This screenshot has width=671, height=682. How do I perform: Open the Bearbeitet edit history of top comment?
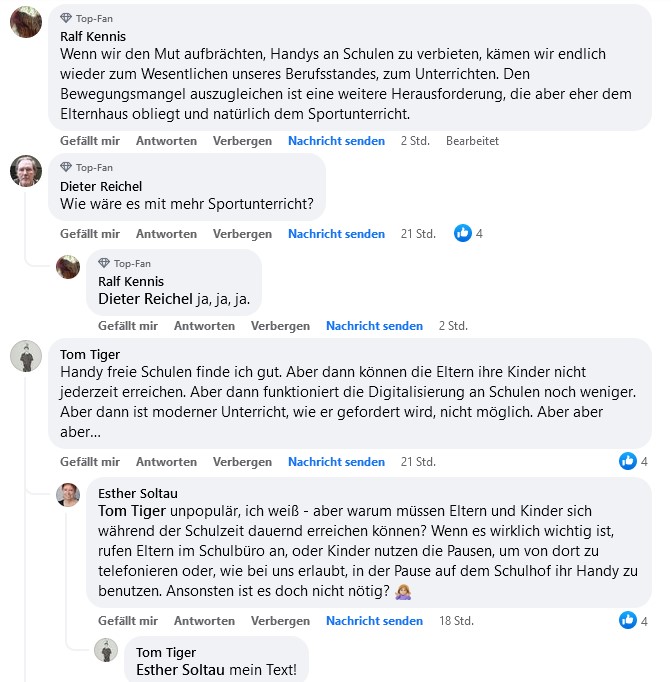point(472,141)
